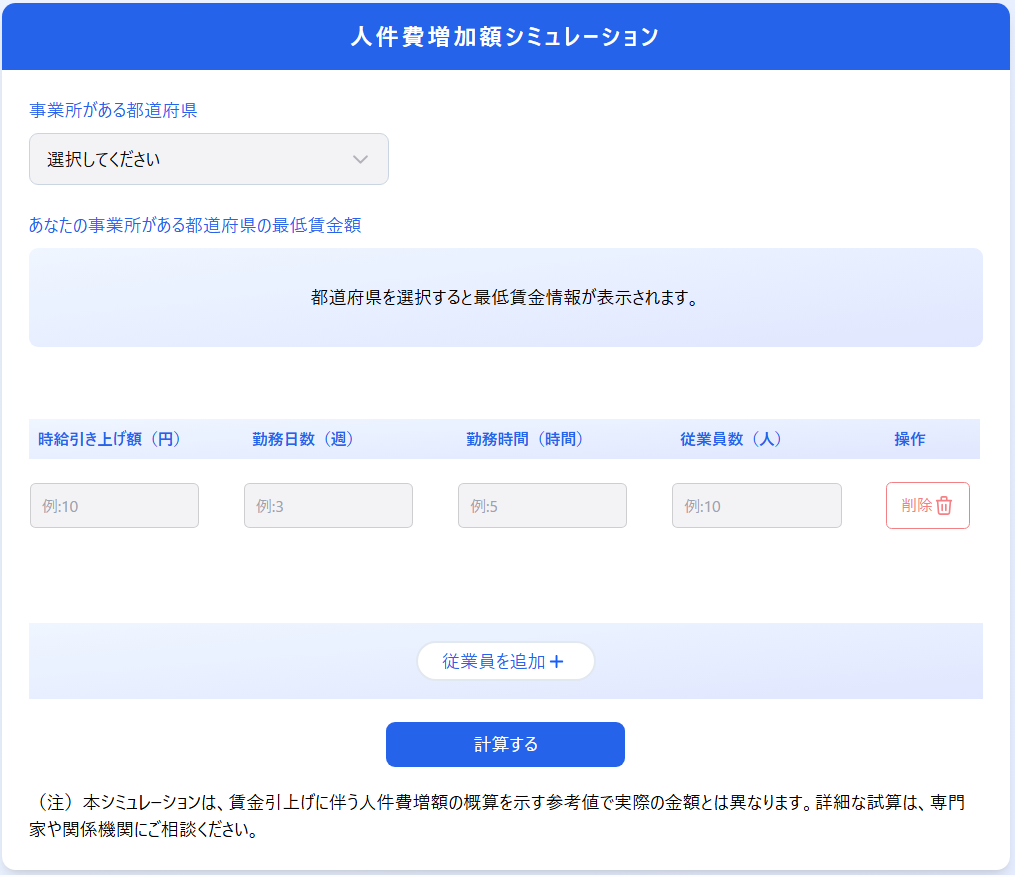Click the minimum wage info message box
This screenshot has width=1015, height=877.
506,297
